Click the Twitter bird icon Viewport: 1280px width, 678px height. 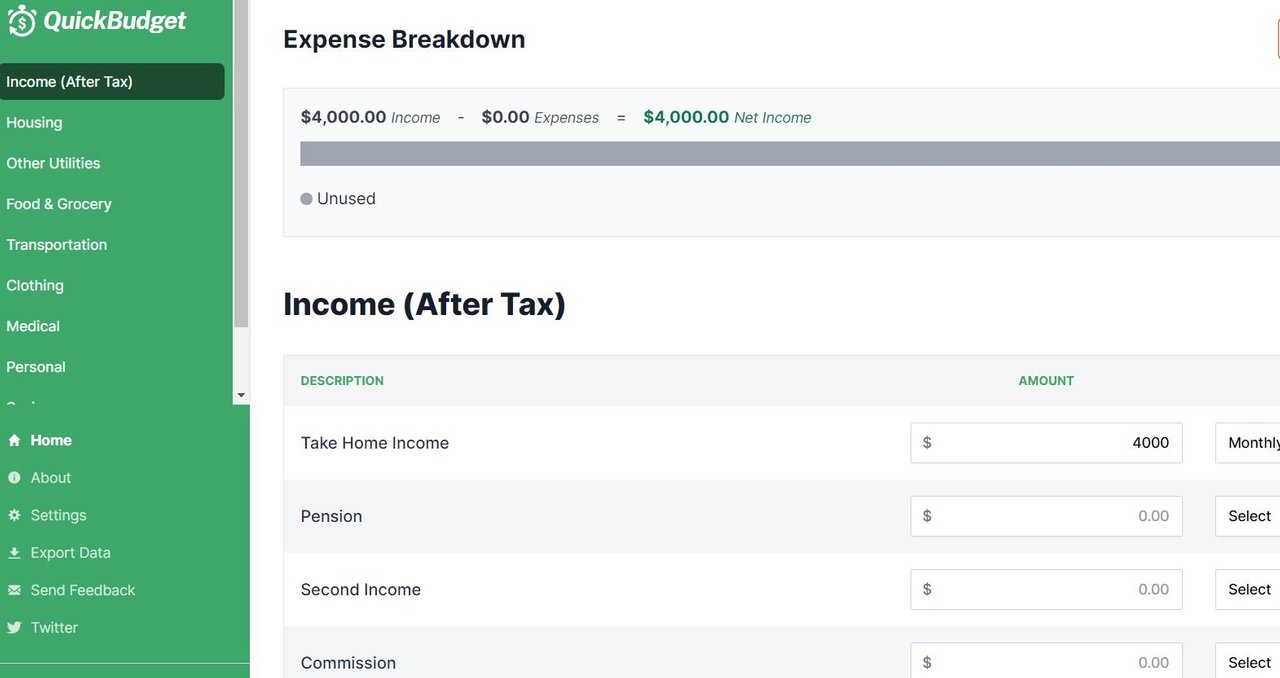pyautogui.click(x=14, y=628)
